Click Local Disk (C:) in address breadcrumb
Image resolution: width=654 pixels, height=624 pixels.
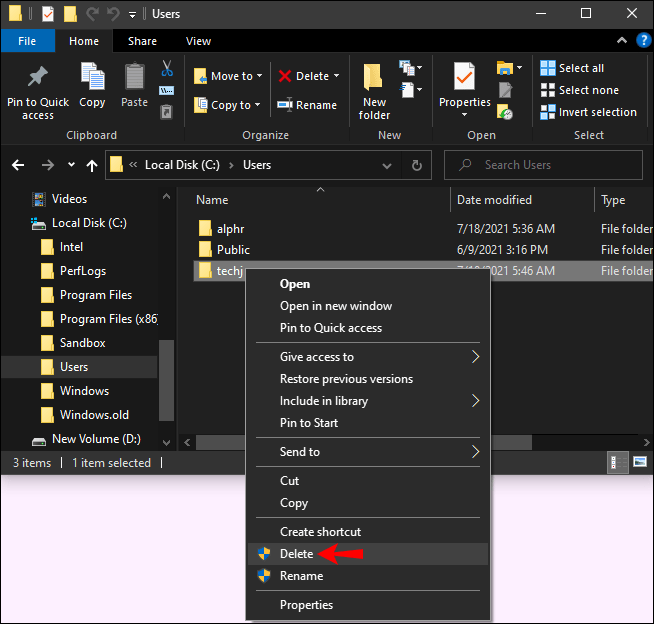182,165
